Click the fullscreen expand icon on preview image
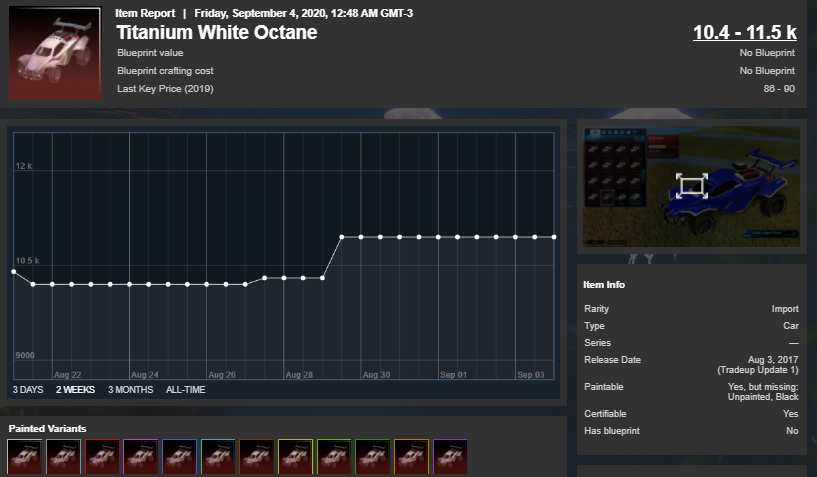This screenshot has height=477, width=817. pos(692,186)
